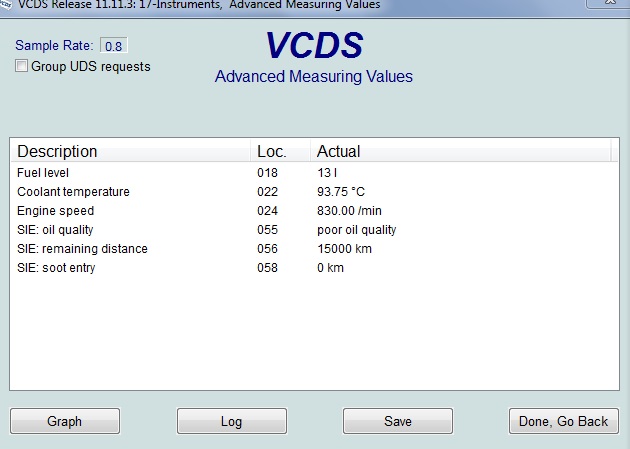Image resolution: width=630 pixels, height=449 pixels.
Task: Click the Sample Rate value field
Action: 114,45
